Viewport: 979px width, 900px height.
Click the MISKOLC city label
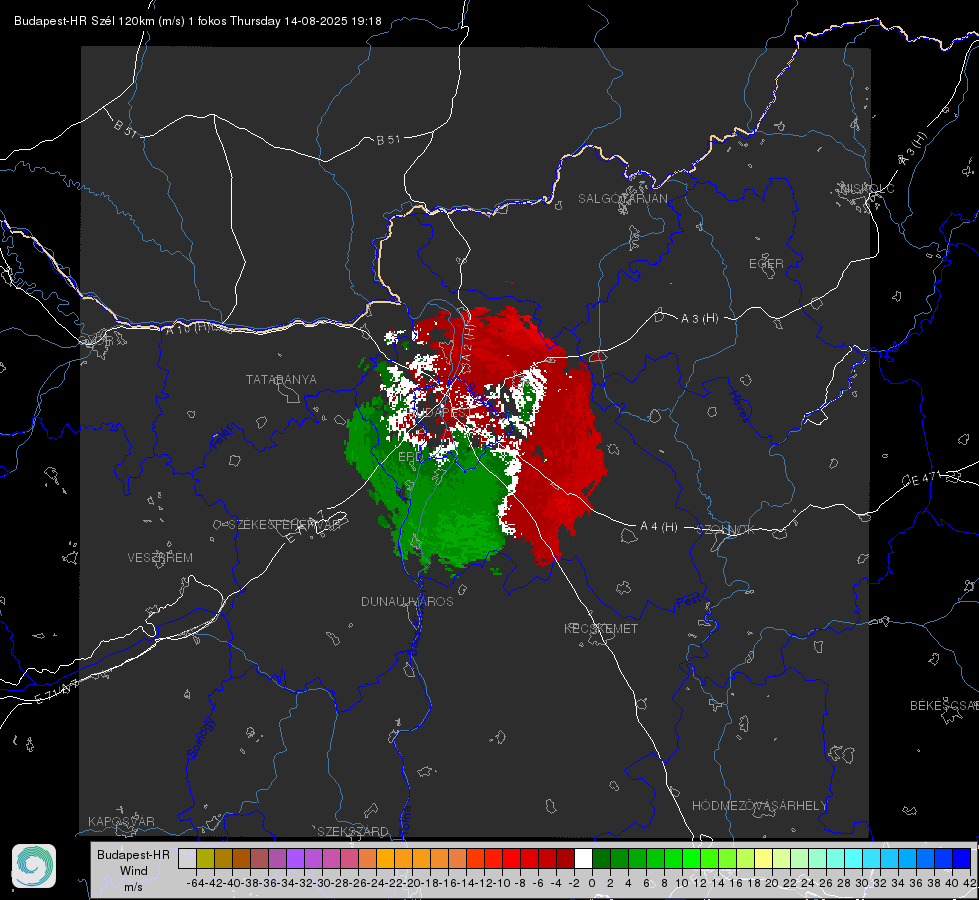point(866,188)
